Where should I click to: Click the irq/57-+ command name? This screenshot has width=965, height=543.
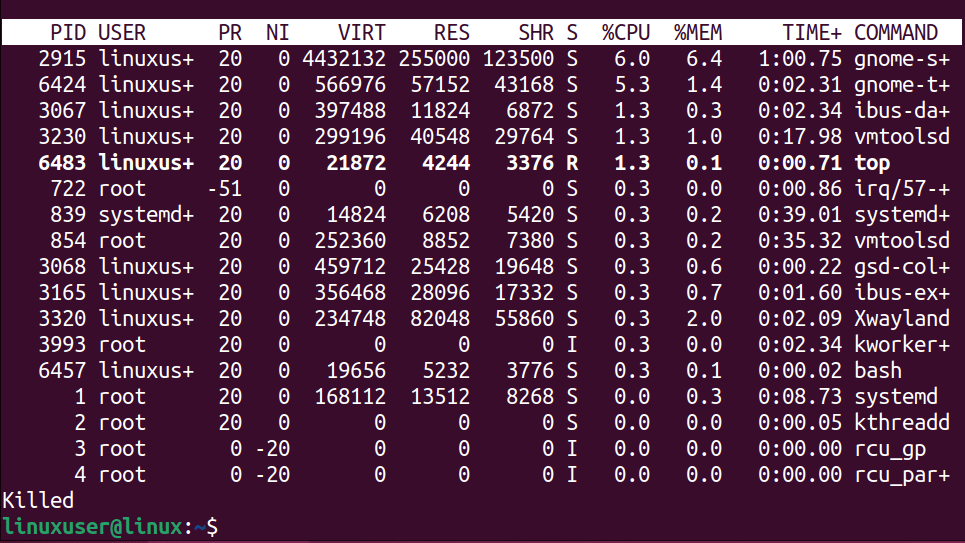pyautogui.click(x=901, y=189)
